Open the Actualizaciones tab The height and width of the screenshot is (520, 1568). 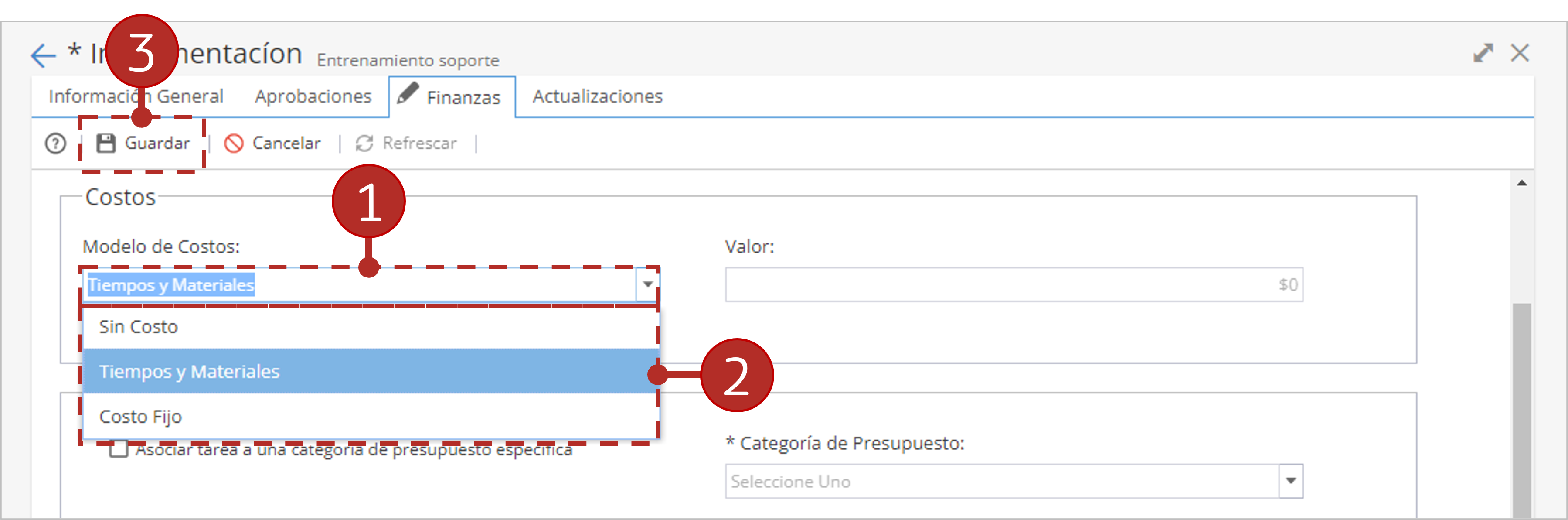(x=597, y=96)
